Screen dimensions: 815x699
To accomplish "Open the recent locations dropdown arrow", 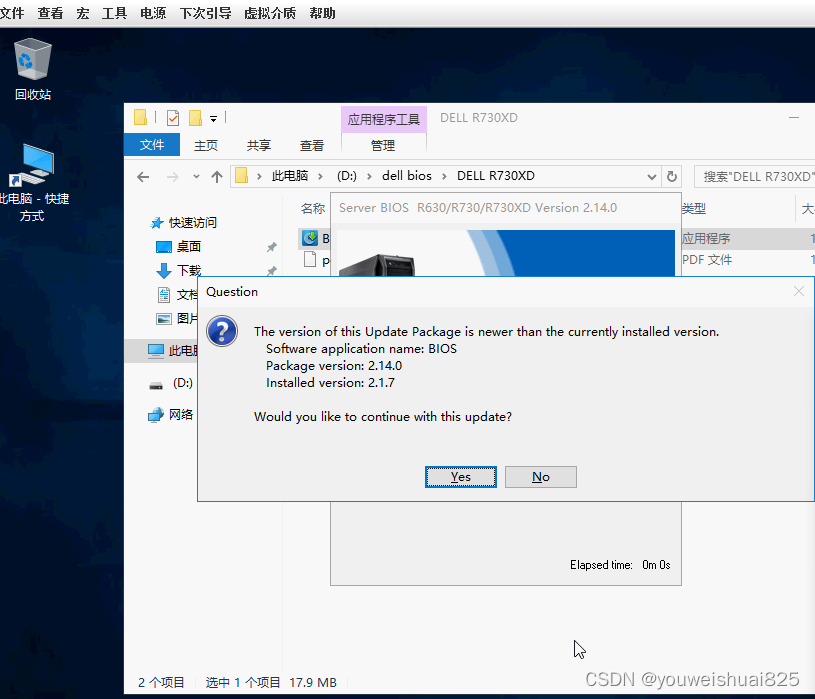I will pyautogui.click(x=196, y=177).
